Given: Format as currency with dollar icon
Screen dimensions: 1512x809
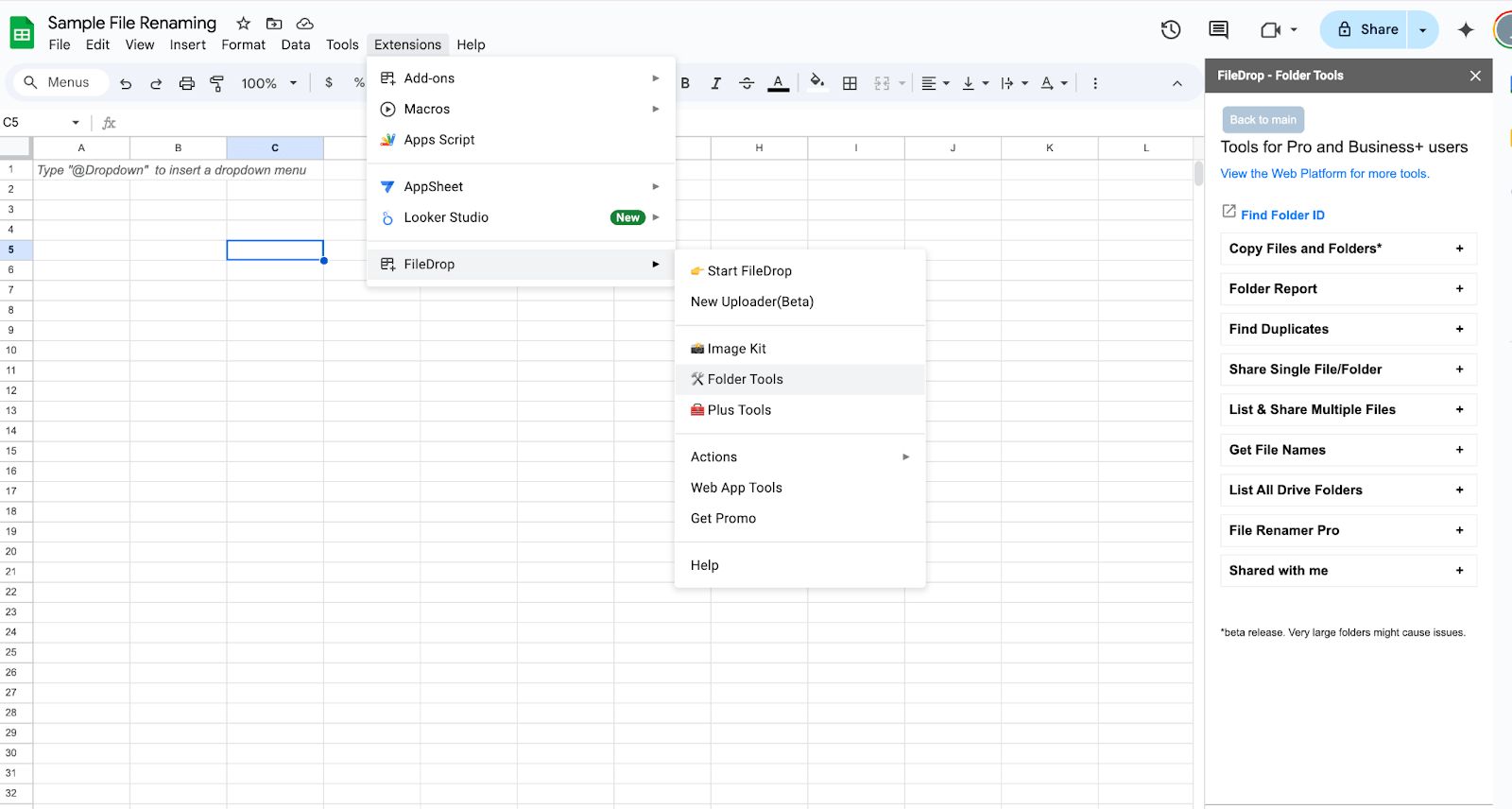Looking at the screenshot, I should tap(329, 83).
